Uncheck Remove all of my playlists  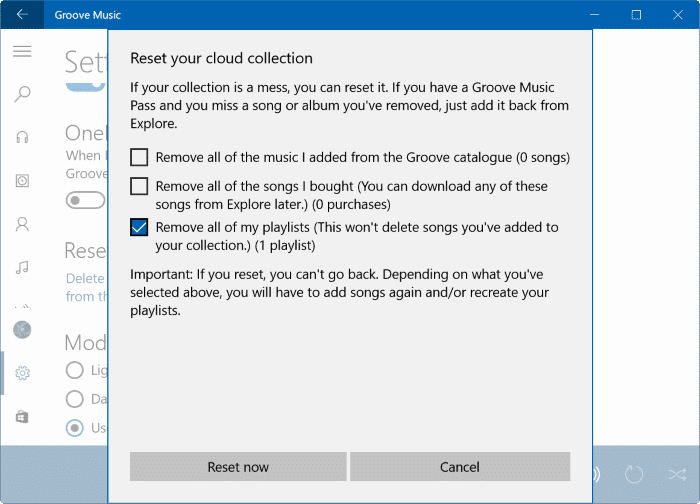[x=139, y=227]
